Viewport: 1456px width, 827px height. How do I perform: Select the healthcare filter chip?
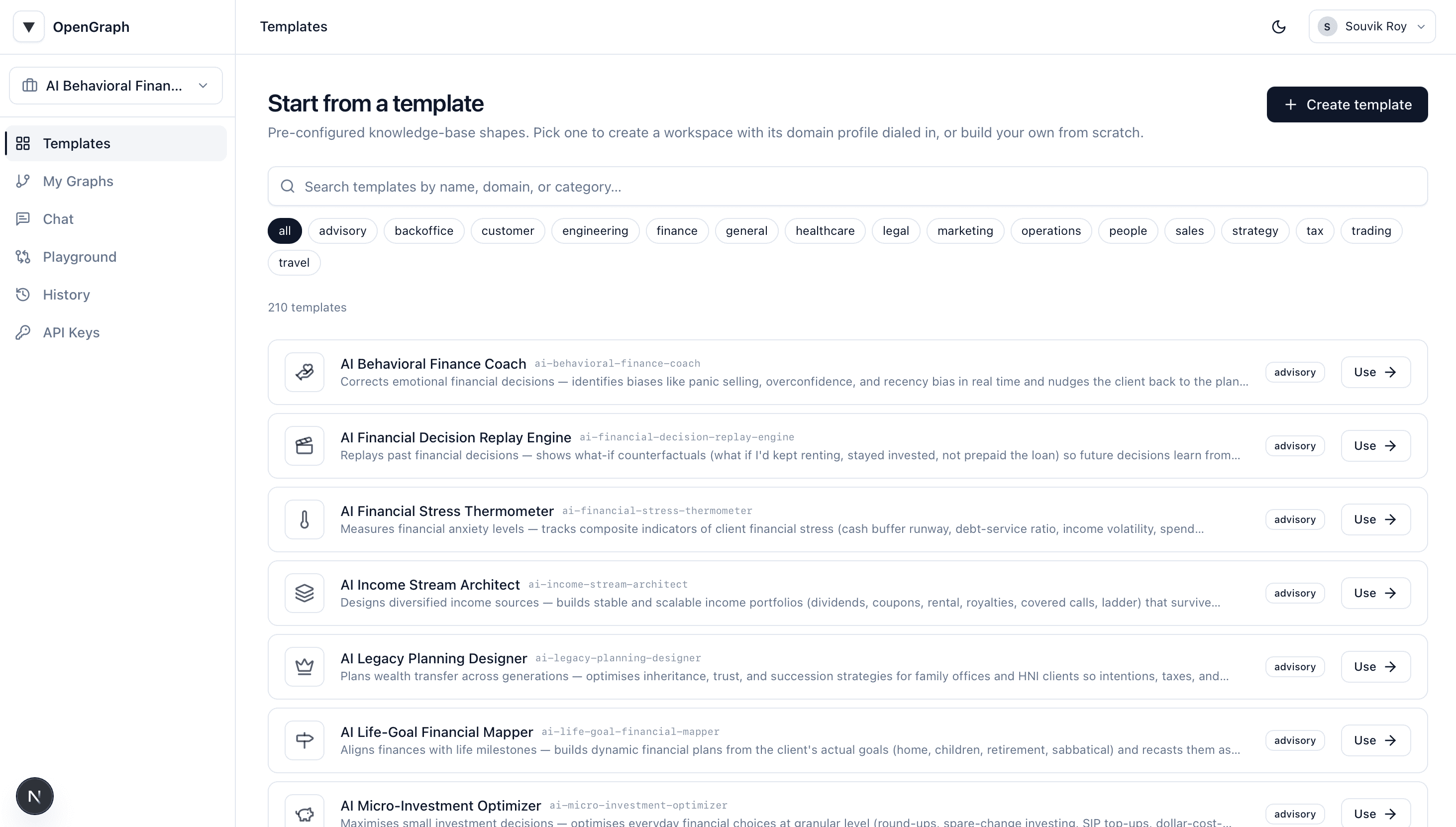coord(825,230)
